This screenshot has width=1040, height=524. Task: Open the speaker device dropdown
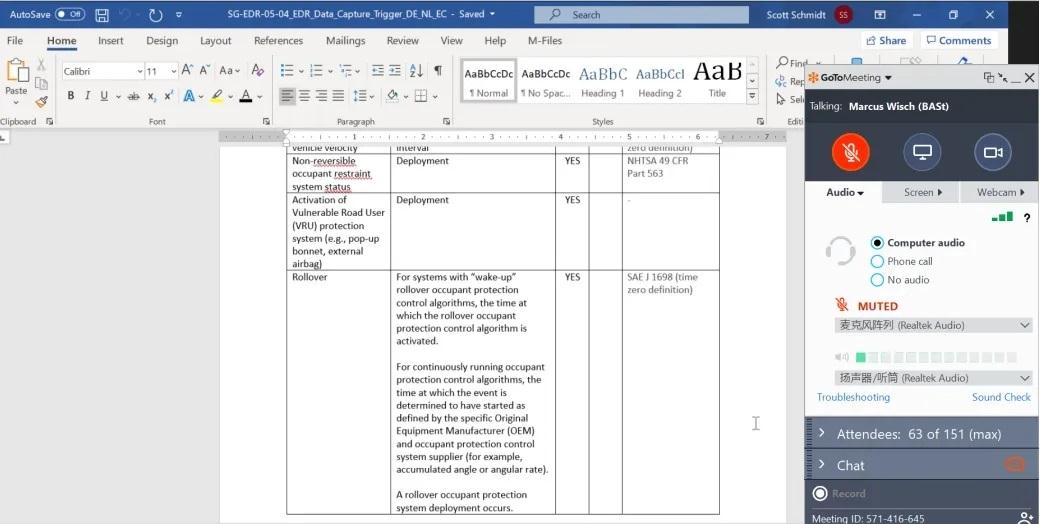pyautogui.click(x=932, y=378)
